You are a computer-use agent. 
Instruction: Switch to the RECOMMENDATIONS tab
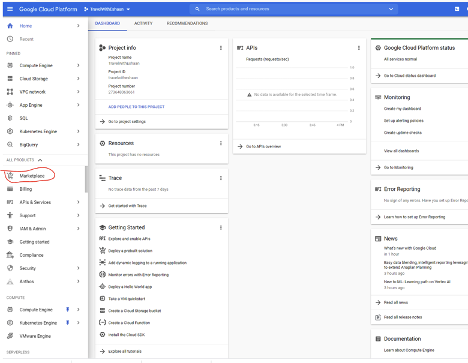click(x=187, y=23)
